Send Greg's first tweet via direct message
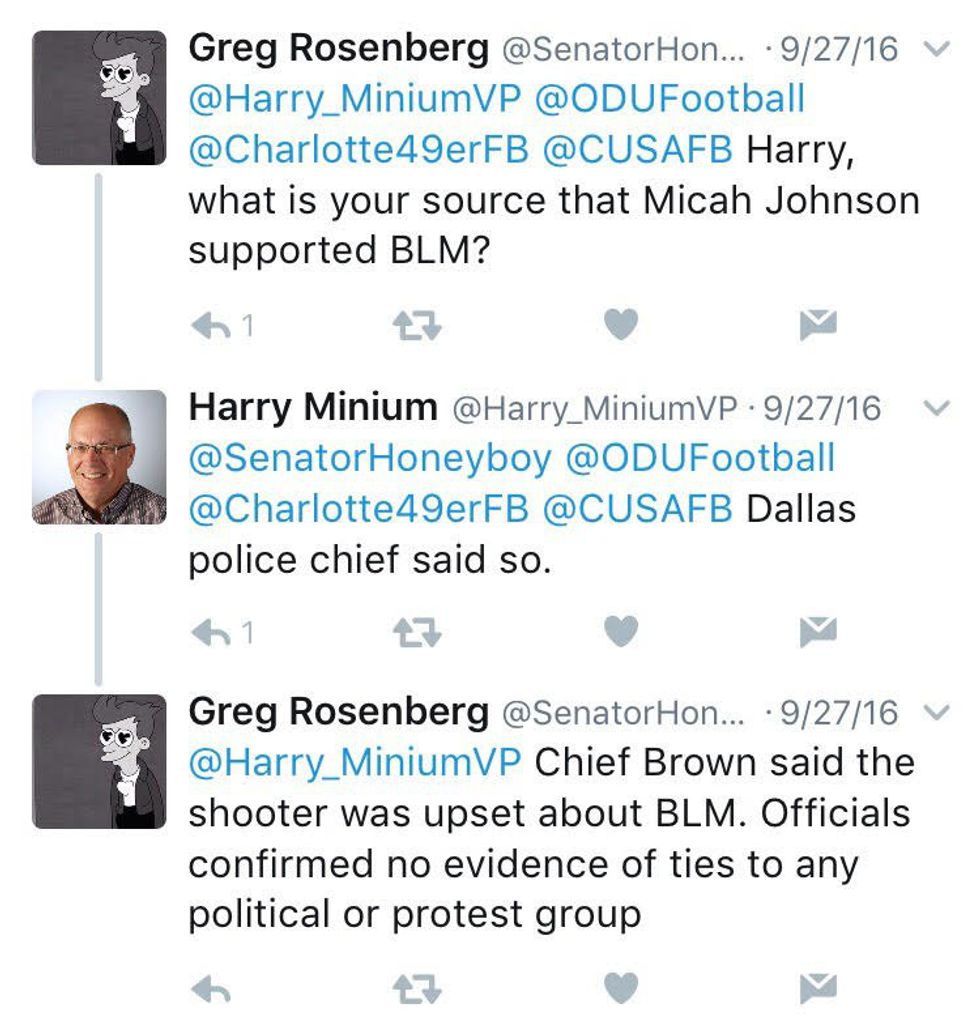This screenshot has width=980, height=1031. [817, 325]
